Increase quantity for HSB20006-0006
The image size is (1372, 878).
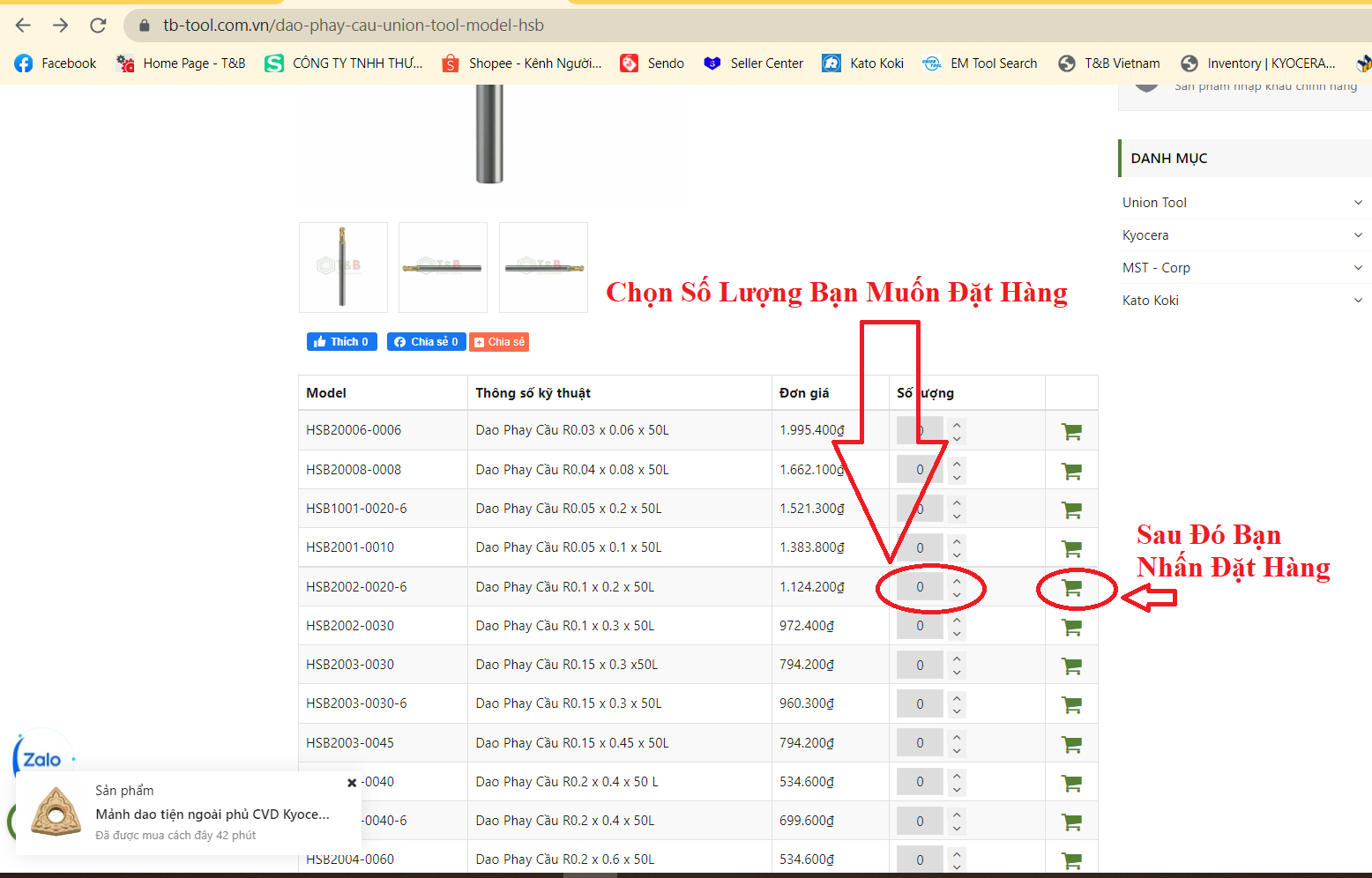click(957, 425)
